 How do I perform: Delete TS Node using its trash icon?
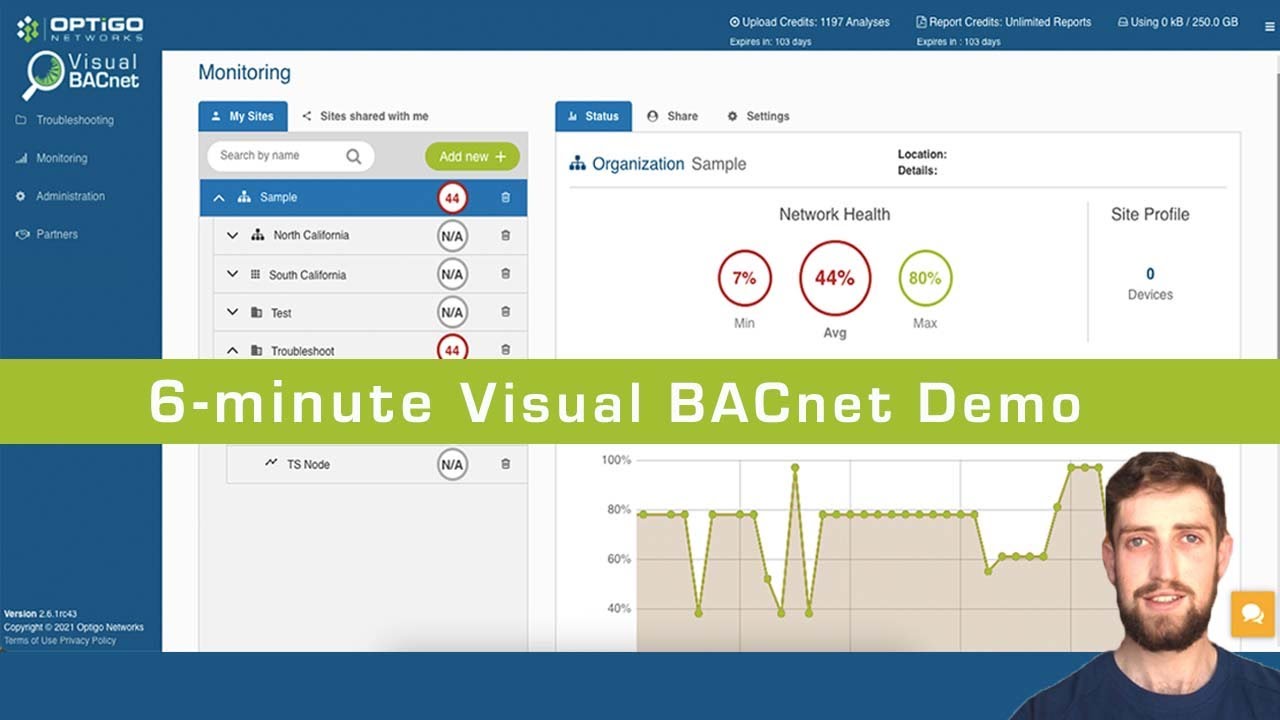(505, 464)
